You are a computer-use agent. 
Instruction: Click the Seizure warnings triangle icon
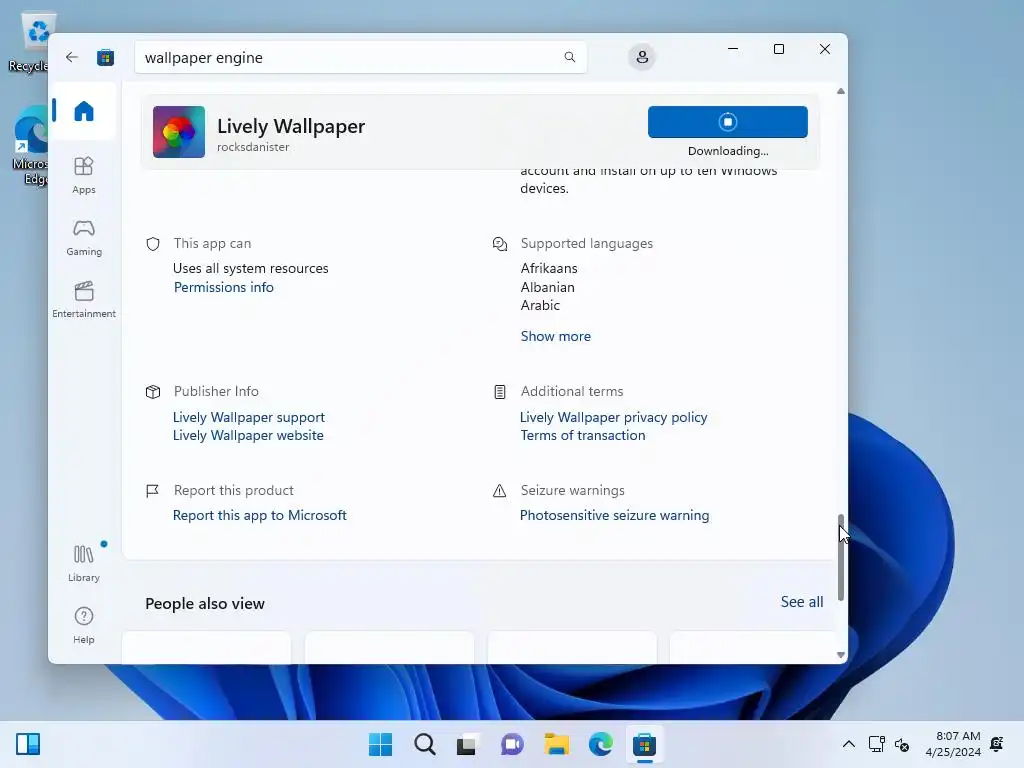click(500, 490)
